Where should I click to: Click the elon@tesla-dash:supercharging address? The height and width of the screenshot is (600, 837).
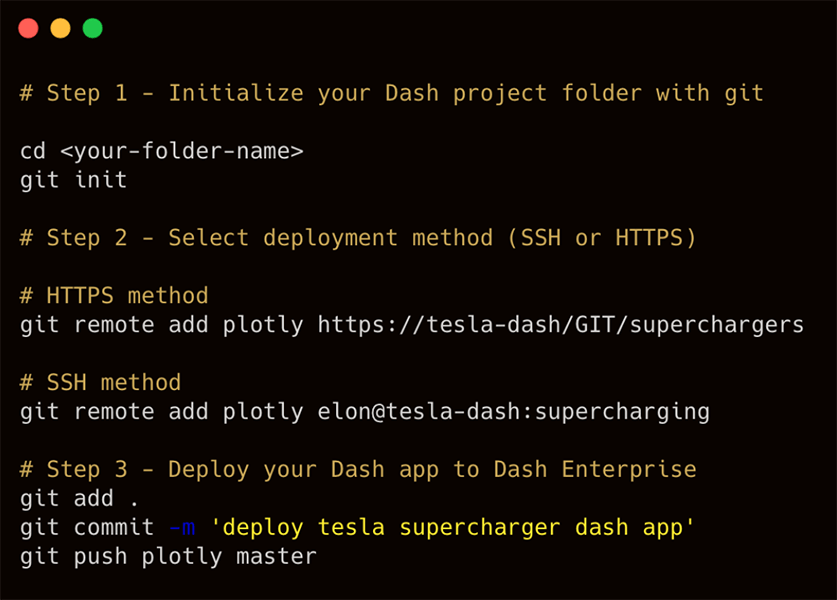[x=514, y=412]
